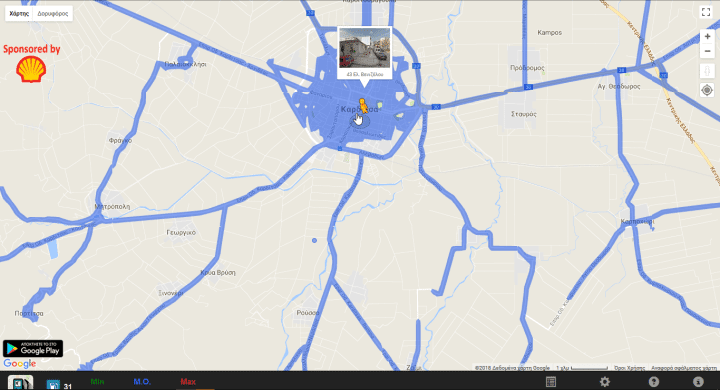Switch to the Χάρτης map view
This screenshot has width=720, height=390.
[19, 13]
